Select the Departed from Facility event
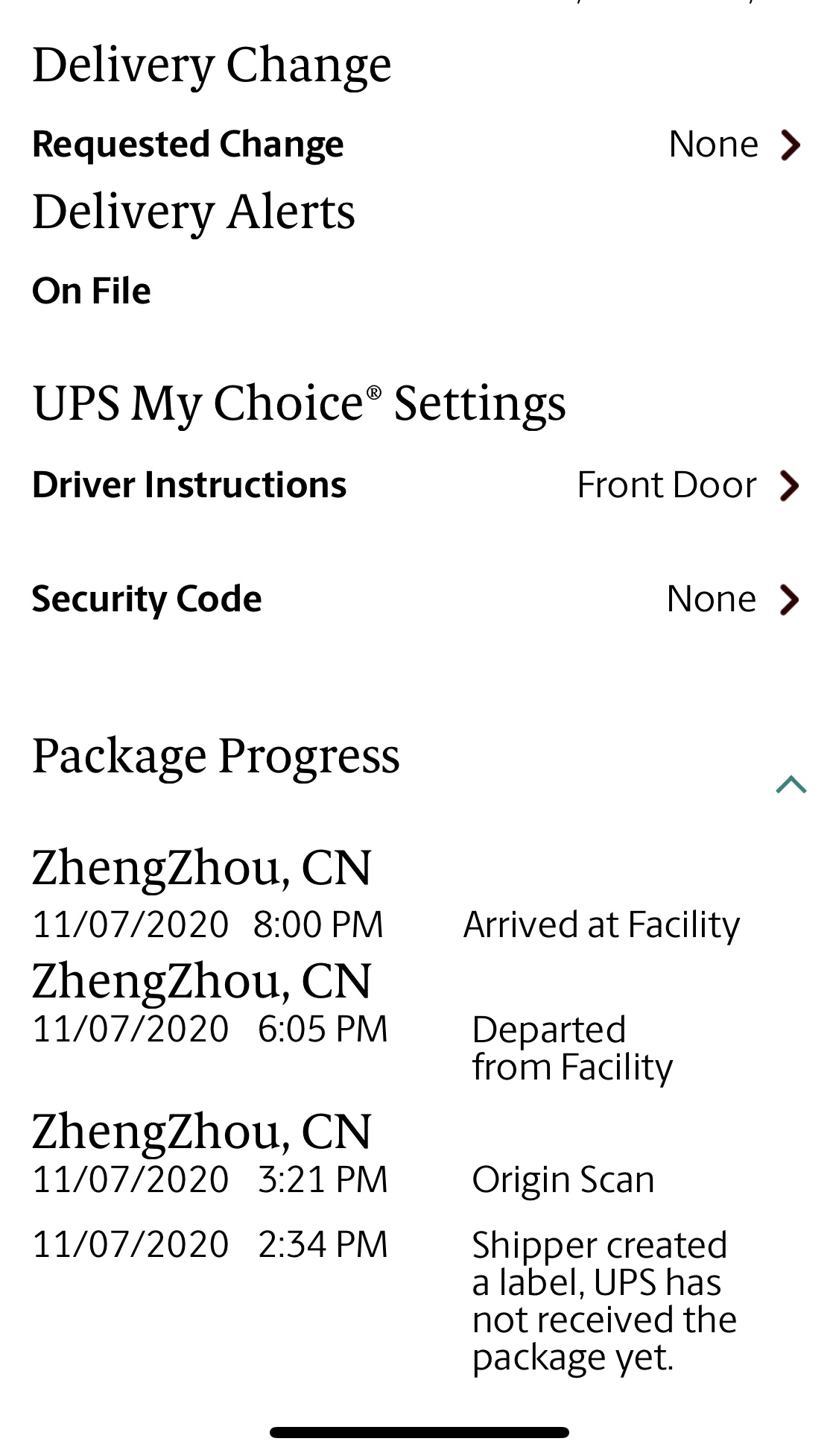 coord(571,1048)
